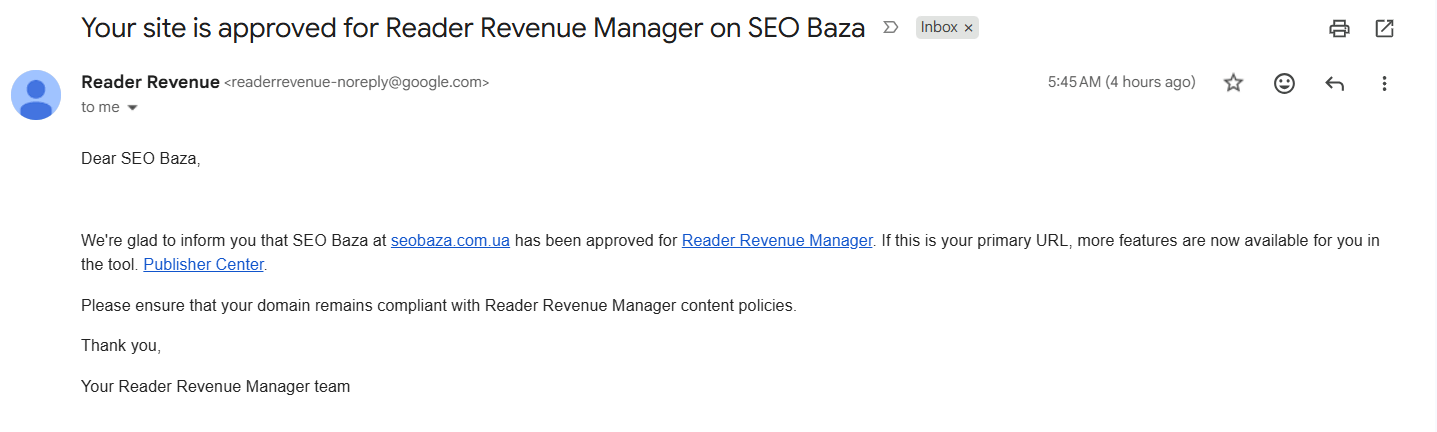Open the sender's profile avatar
The width and height of the screenshot is (1437, 432).
click(x=36, y=95)
